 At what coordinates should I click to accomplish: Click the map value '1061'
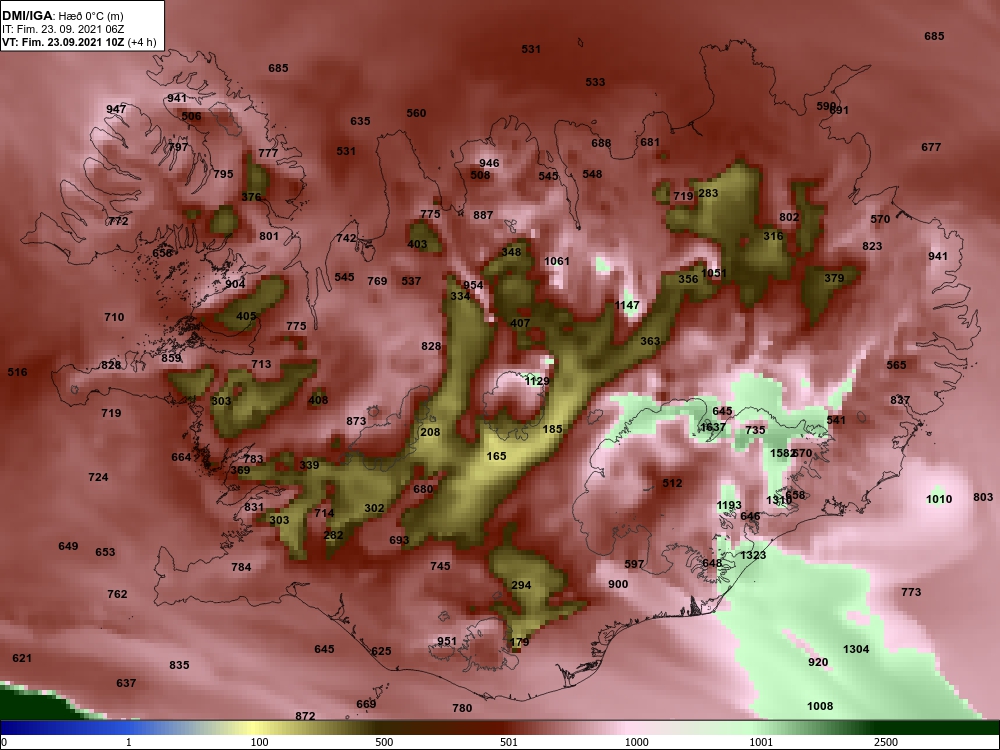(x=557, y=261)
